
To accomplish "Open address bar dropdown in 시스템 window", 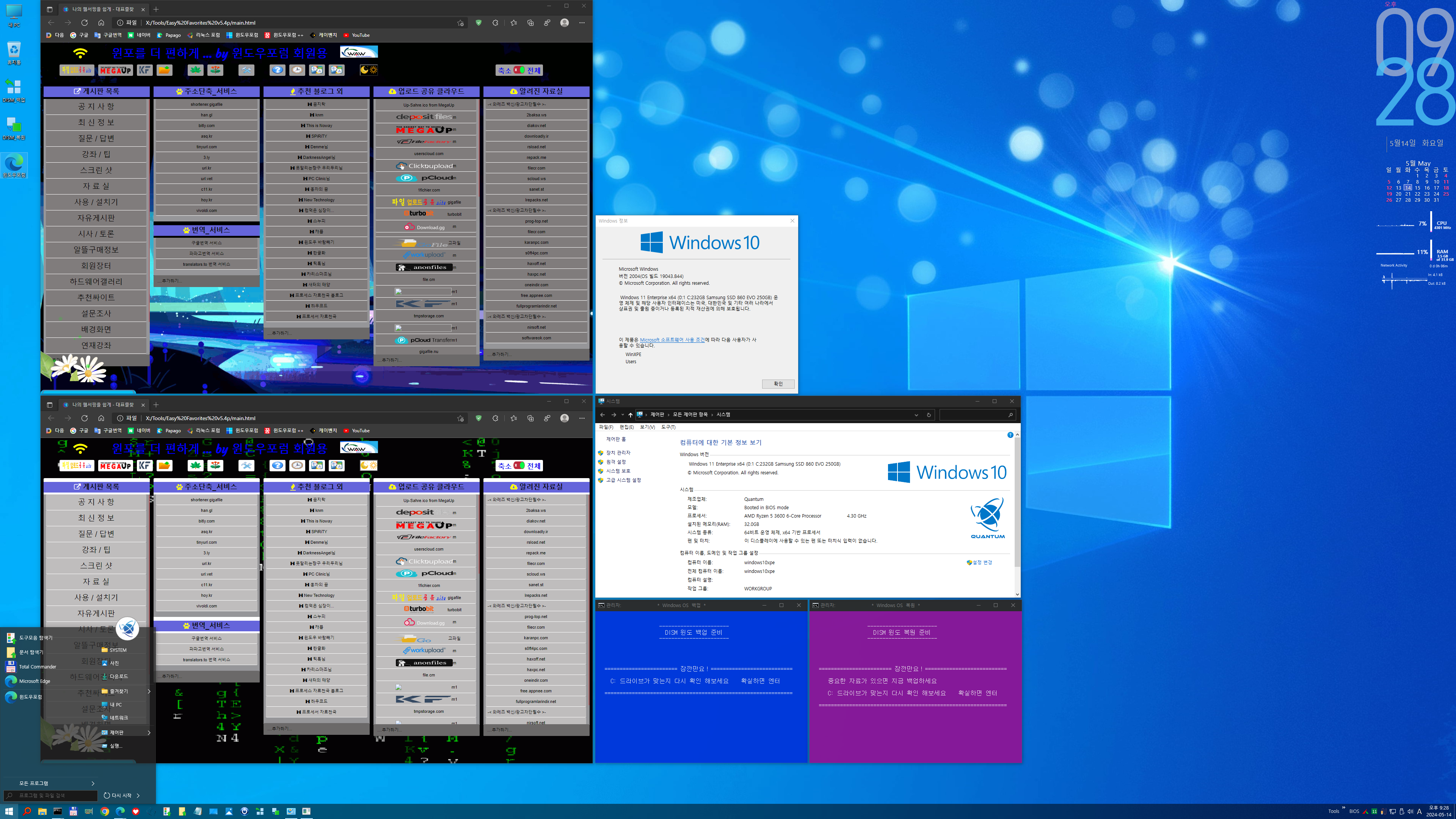I will 916,415.
